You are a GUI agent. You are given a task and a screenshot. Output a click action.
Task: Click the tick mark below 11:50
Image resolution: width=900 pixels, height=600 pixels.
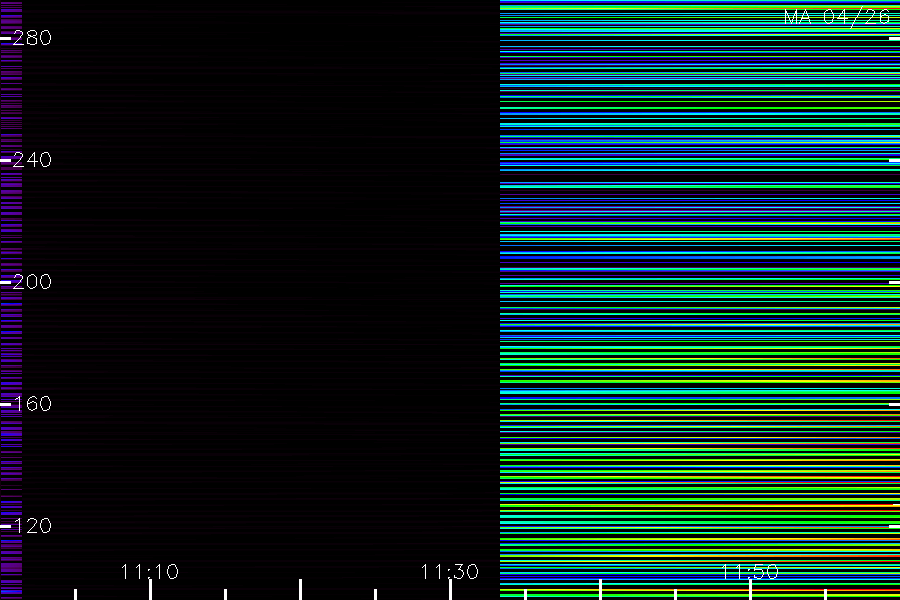pyautogui.click(x=751, y=590)
